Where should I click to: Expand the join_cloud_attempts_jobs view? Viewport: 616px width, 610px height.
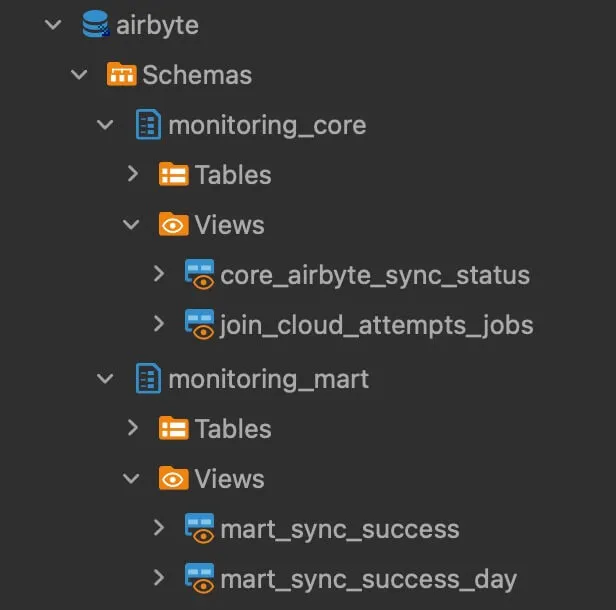click(159, 324)
